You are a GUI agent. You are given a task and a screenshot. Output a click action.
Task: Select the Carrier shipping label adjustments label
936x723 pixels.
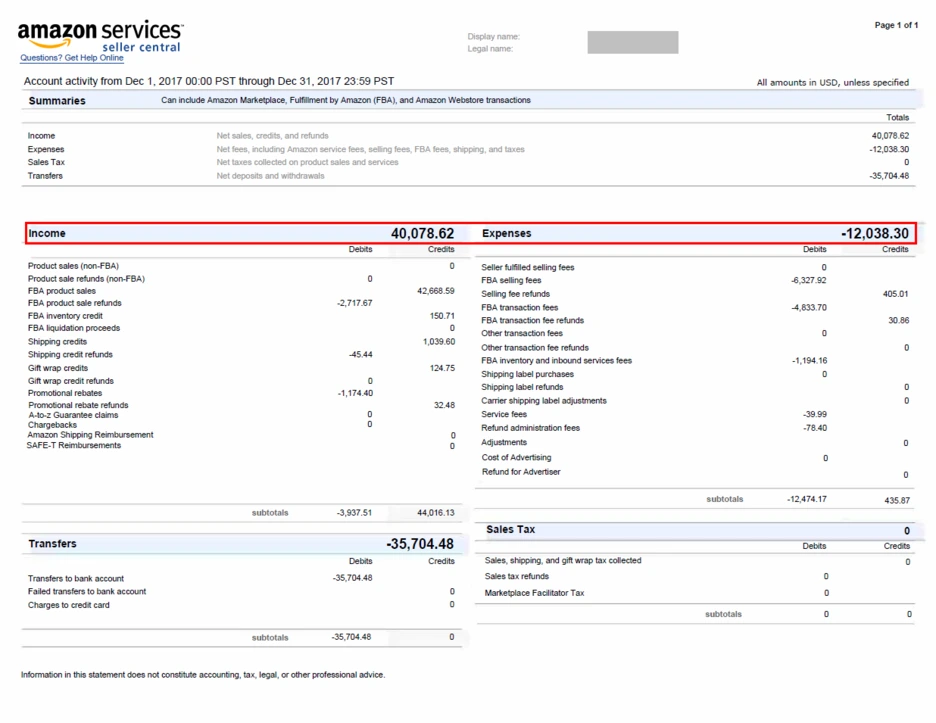coord(544,401)
